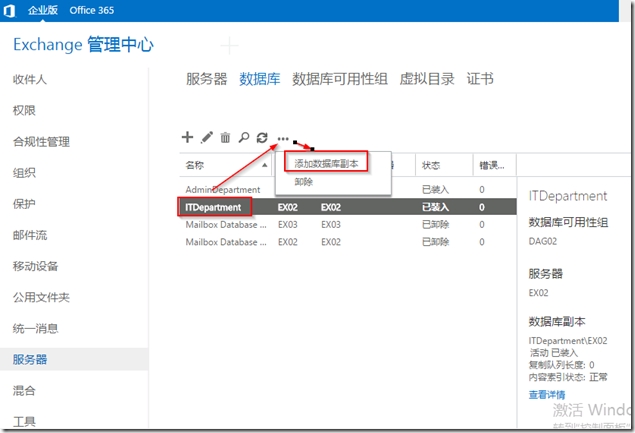Viewport: 635px width, 433px height.
Task: Click the delete trash can icon
Action: coord(225,138)
